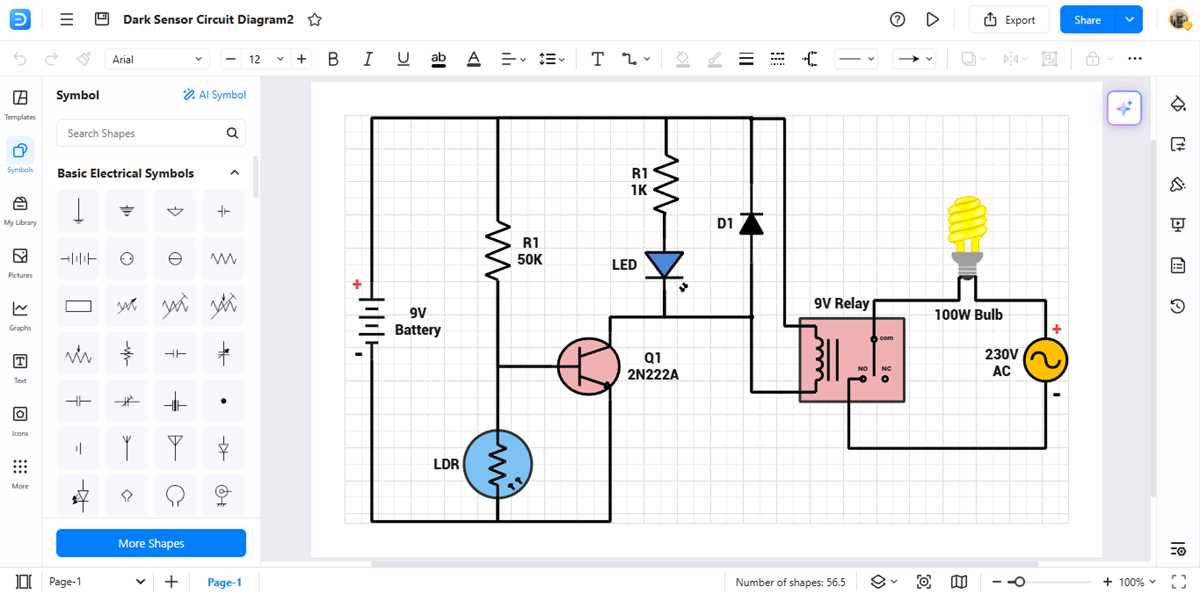The width and height of the screenshot is (1200, 594).
Task: Select the rectangle resistor symbol
Action: point(78,306)
